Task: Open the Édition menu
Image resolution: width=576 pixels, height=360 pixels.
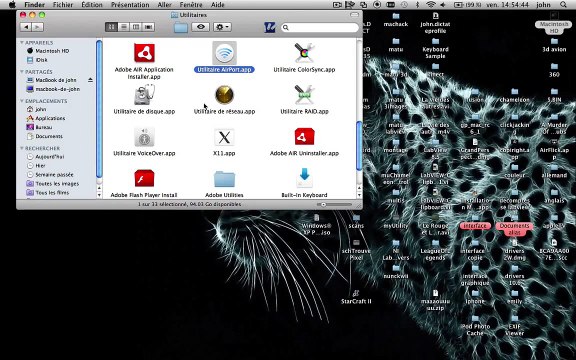Action: 92,5
